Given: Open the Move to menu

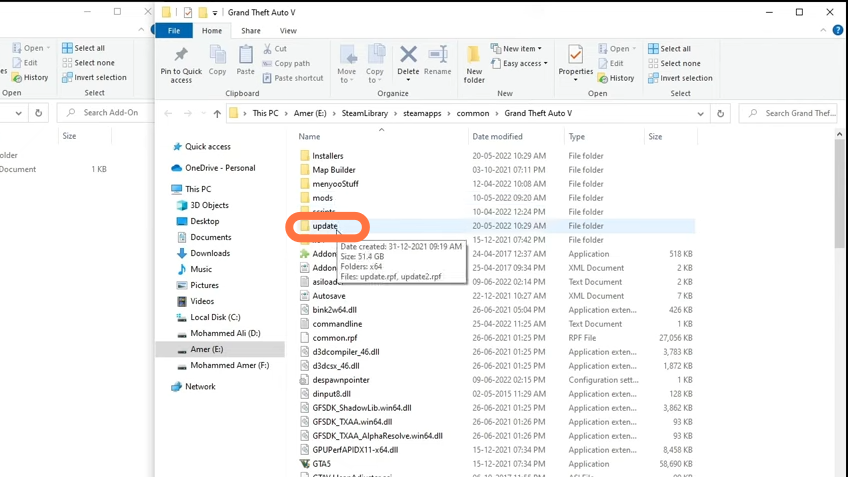Looking at the screenshot, I should tap(347, 64).
